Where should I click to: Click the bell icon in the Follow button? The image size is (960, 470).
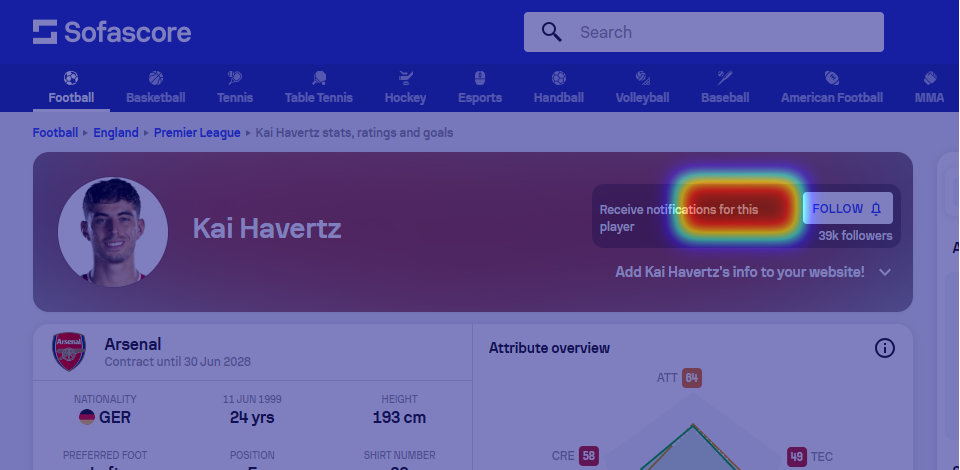(x=876, y=209)
